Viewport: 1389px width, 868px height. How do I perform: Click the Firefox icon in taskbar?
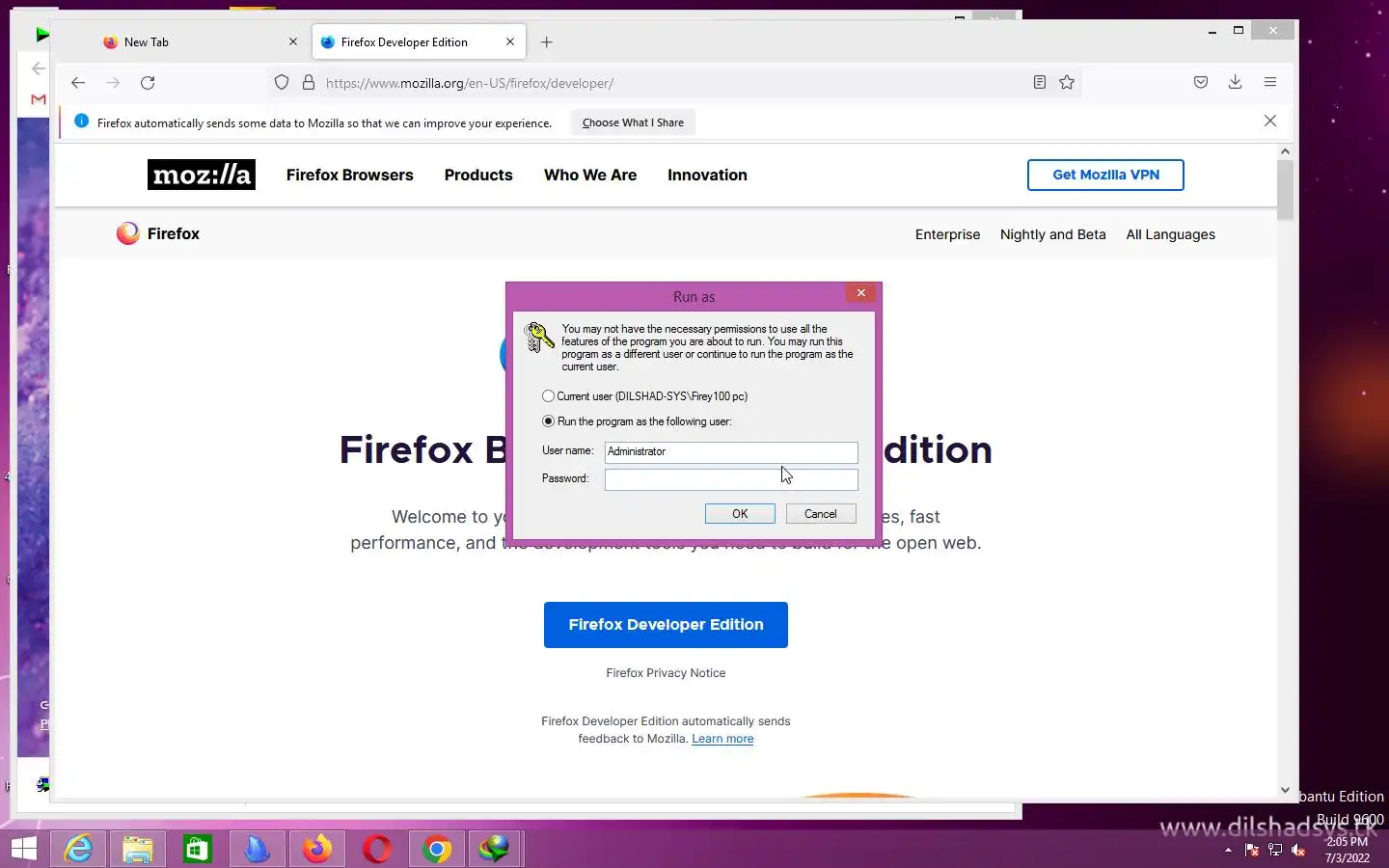[x=317, y=849]
